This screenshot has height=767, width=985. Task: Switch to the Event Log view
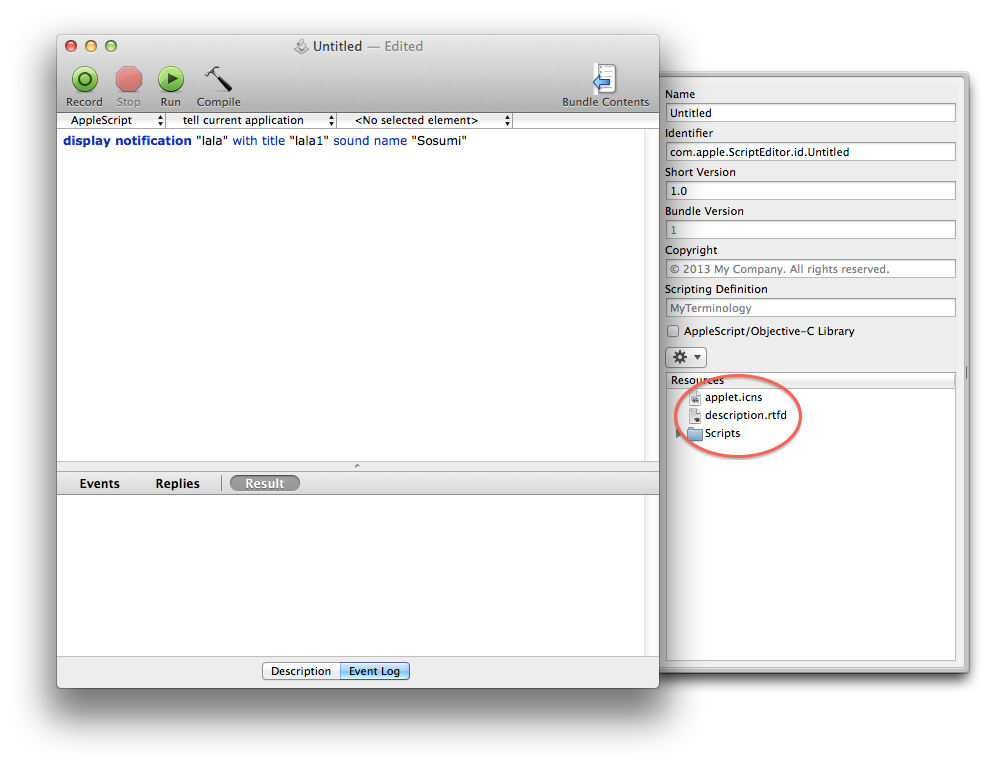click(374, 671)
